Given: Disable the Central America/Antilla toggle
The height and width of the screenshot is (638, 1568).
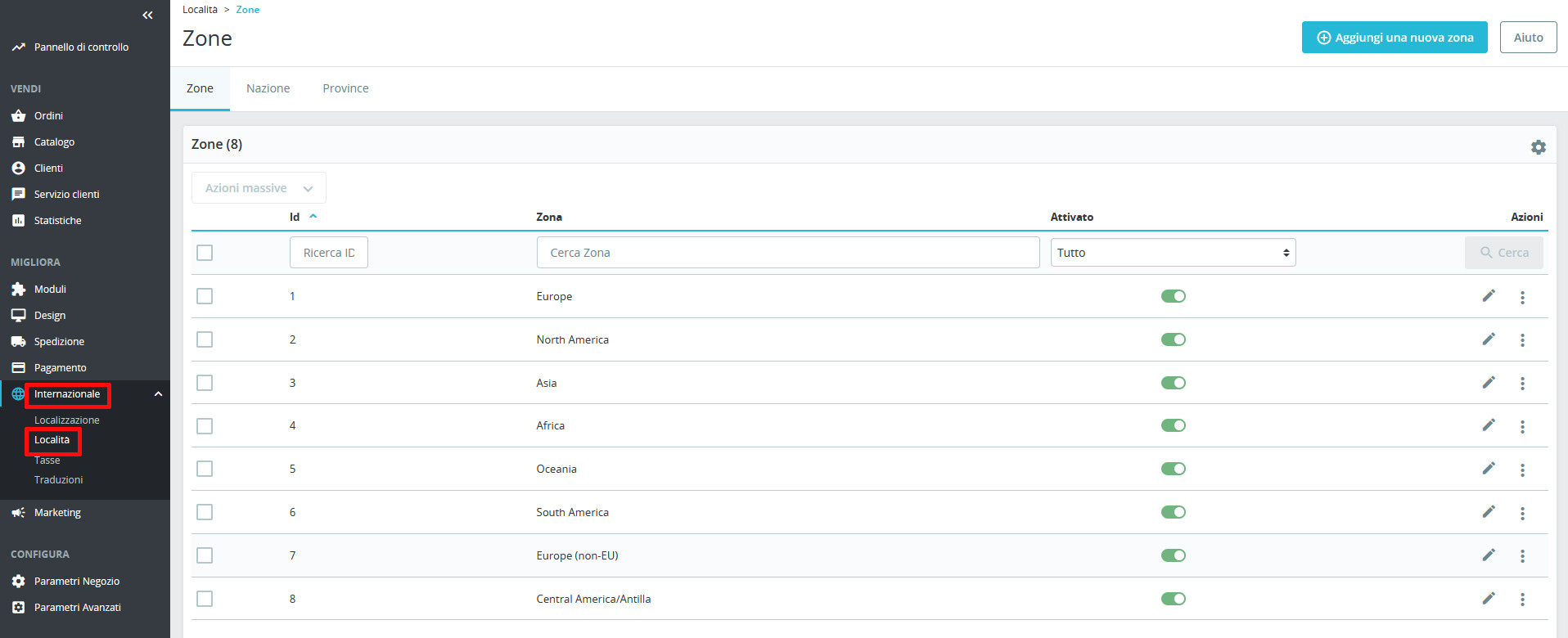Looking at the screenshot, I should pos(1174,599).
